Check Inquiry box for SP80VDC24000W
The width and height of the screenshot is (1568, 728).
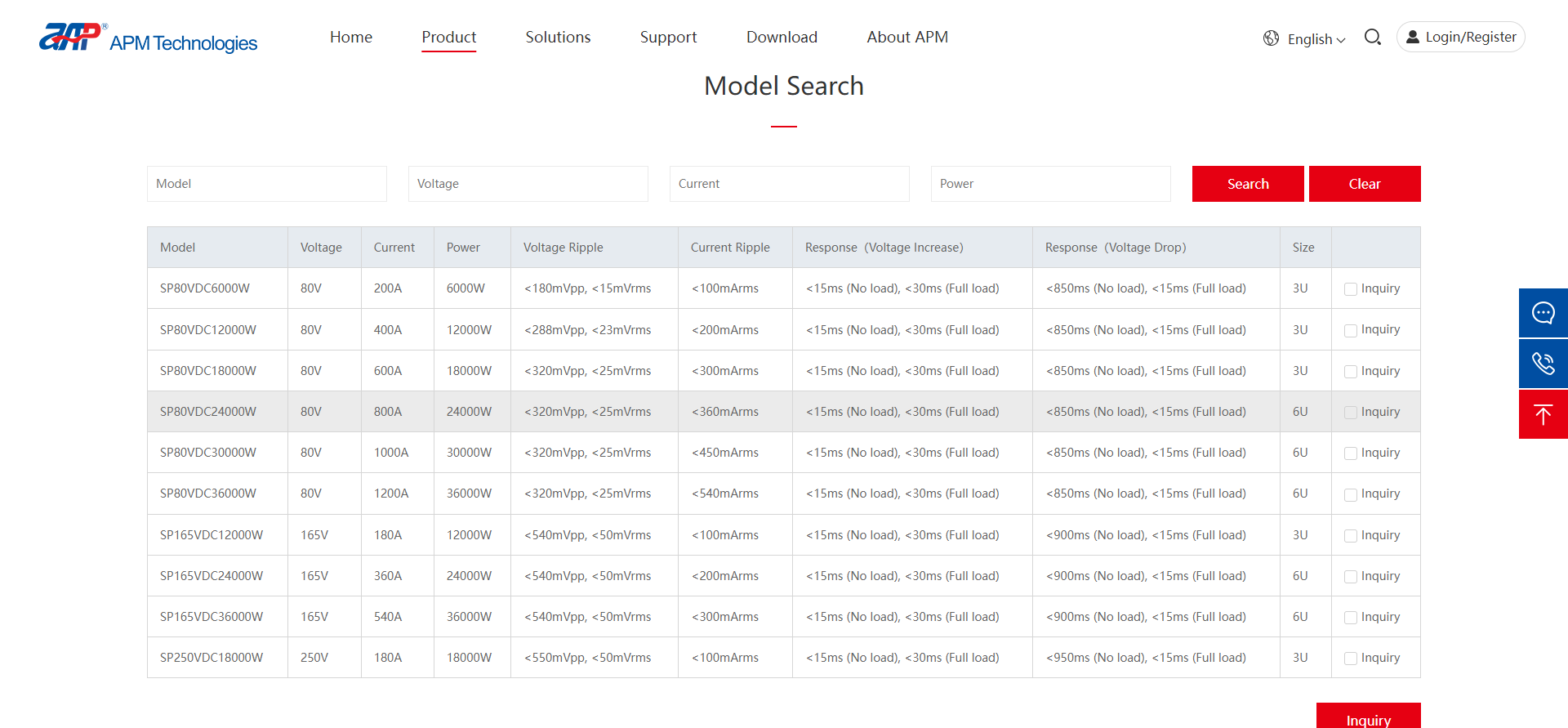pyautogui.click(x=1351, y=413)
